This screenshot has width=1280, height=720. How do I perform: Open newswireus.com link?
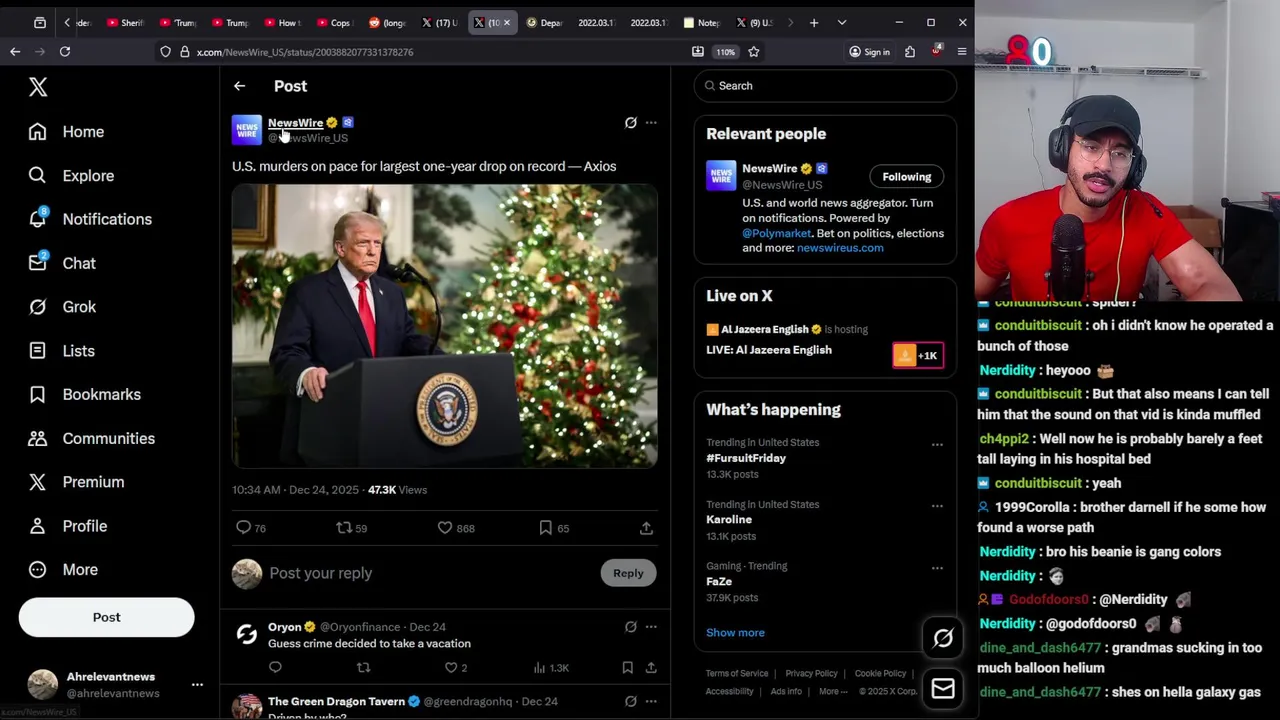(x=840, y=248)
